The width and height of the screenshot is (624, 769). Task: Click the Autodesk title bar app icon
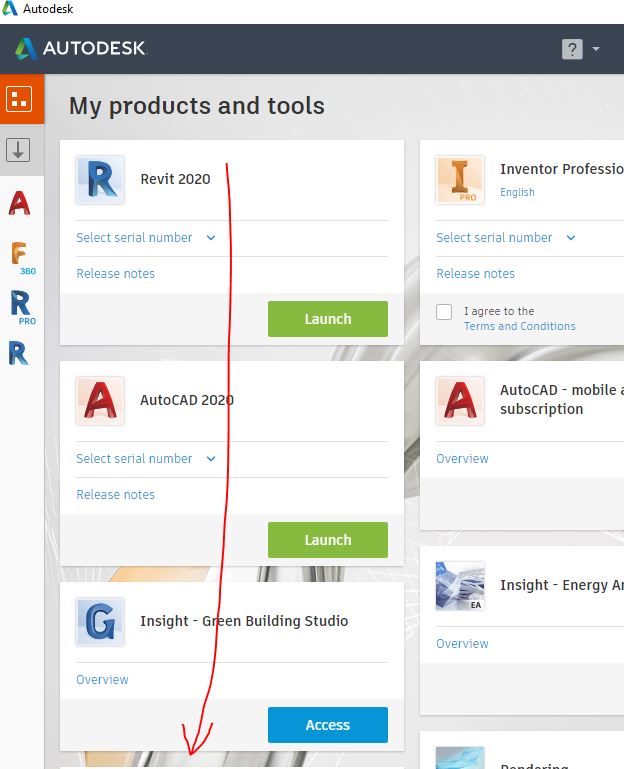coord(9,8)
